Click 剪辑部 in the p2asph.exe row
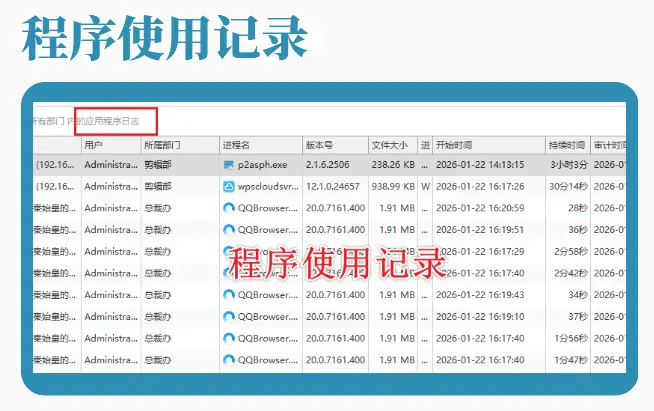The width and height of the screenshot is (654, 411). (158, 165)
